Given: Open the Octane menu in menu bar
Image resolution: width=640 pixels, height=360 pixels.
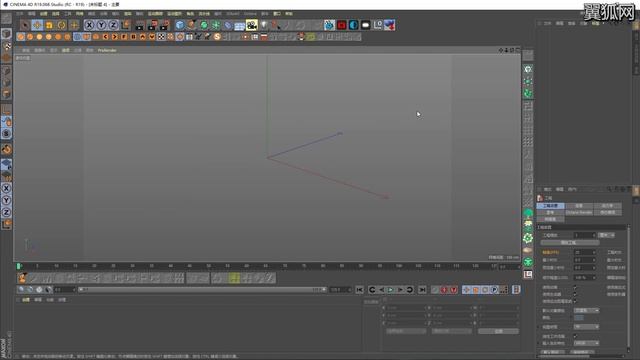Looking at the screenshot, I should (250, 14).
